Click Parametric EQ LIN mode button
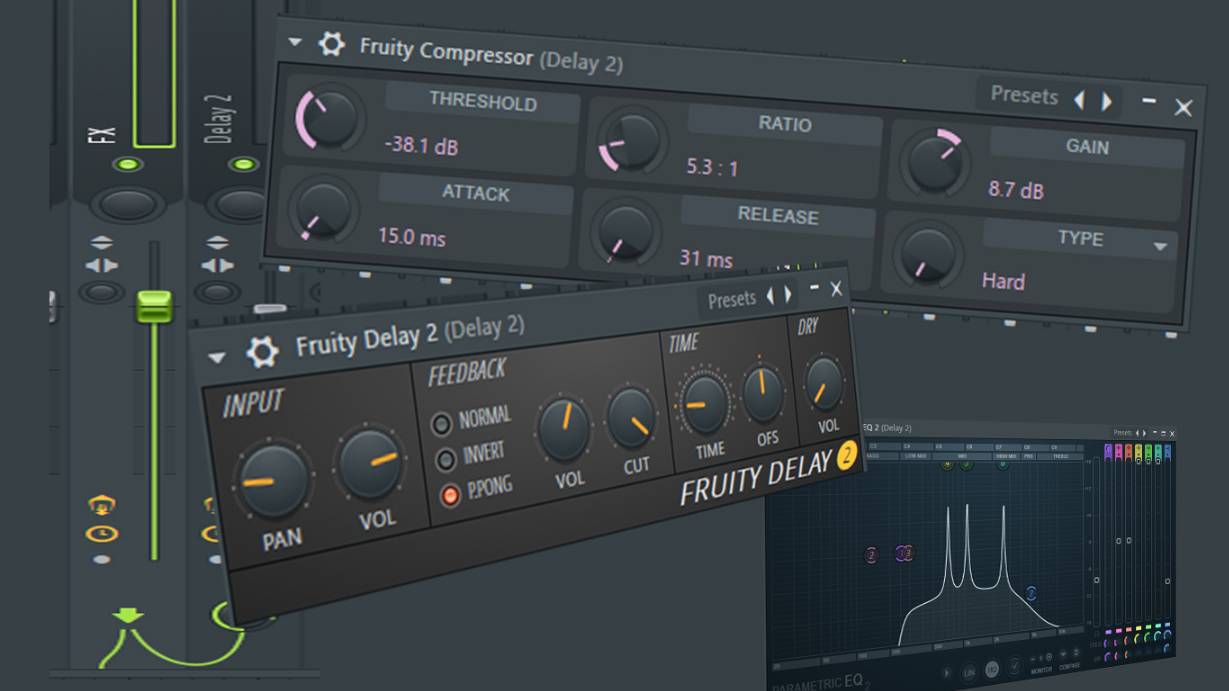The width and height of the screenshot is (1229, 691). (969, 673)
